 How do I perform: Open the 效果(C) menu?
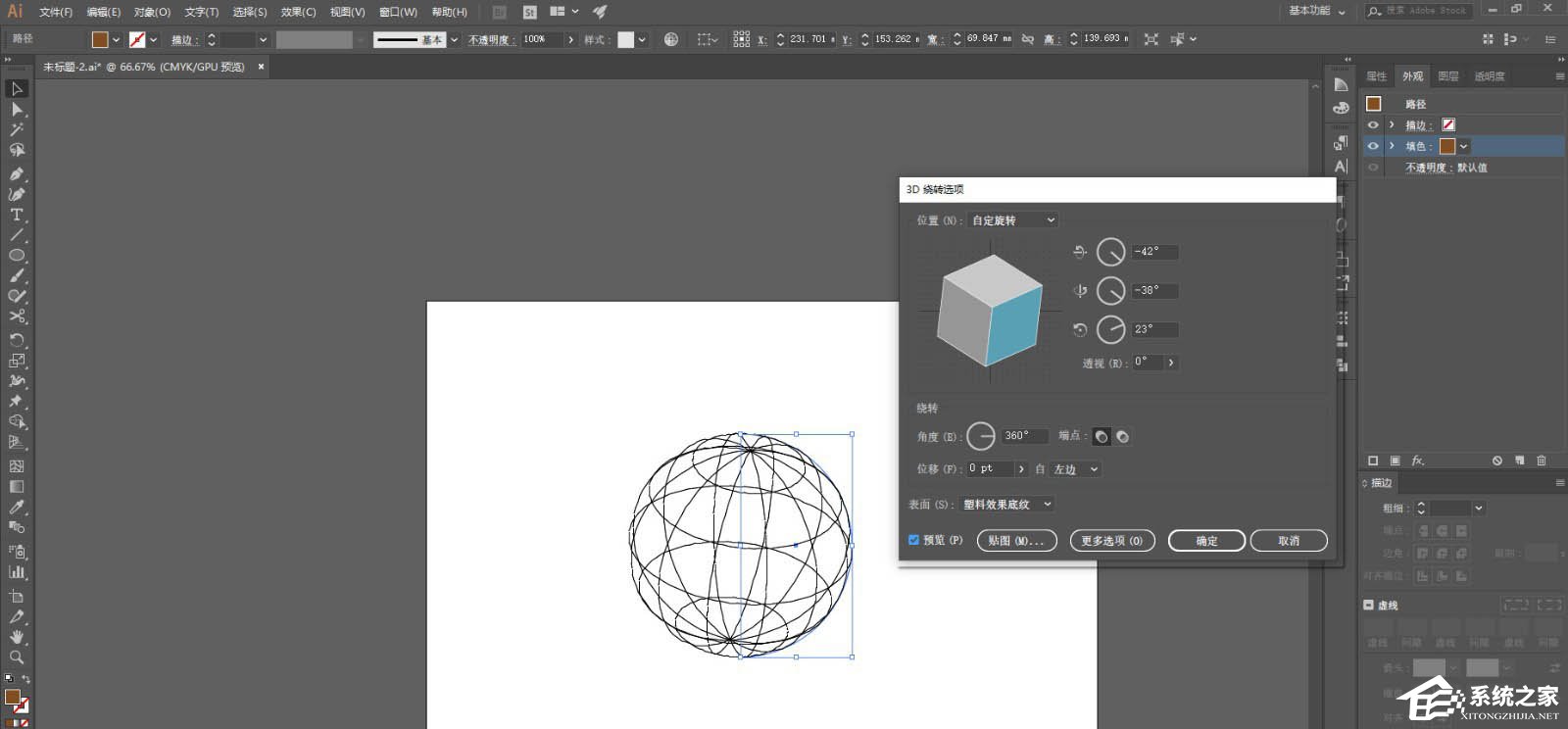point(298,12)
